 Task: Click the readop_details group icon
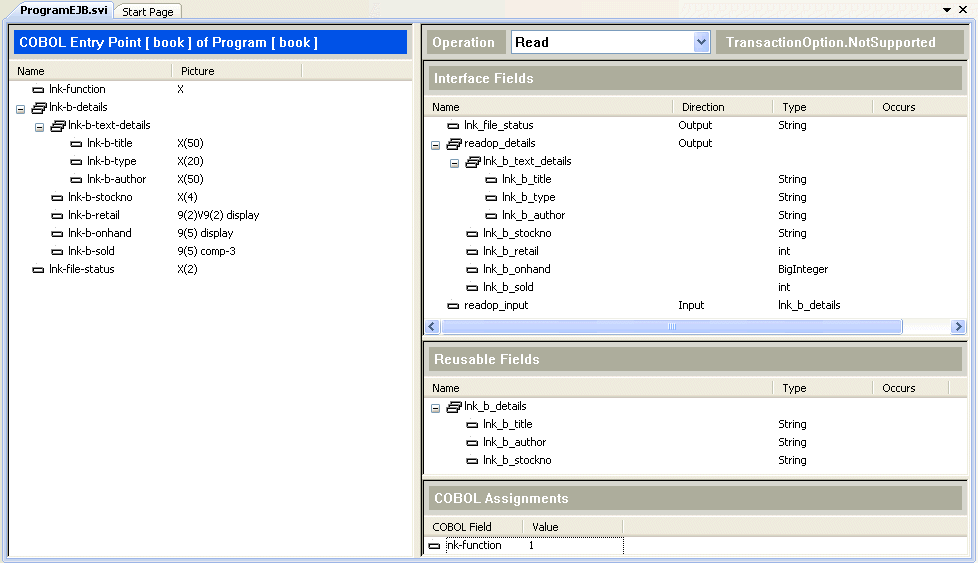pos(454,144)
